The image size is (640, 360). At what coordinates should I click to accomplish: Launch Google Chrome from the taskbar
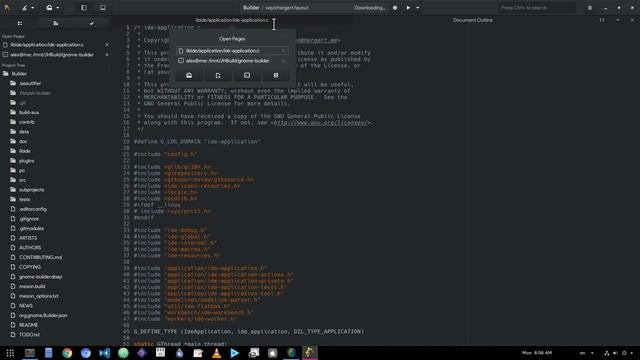click(x=67, y=353)
